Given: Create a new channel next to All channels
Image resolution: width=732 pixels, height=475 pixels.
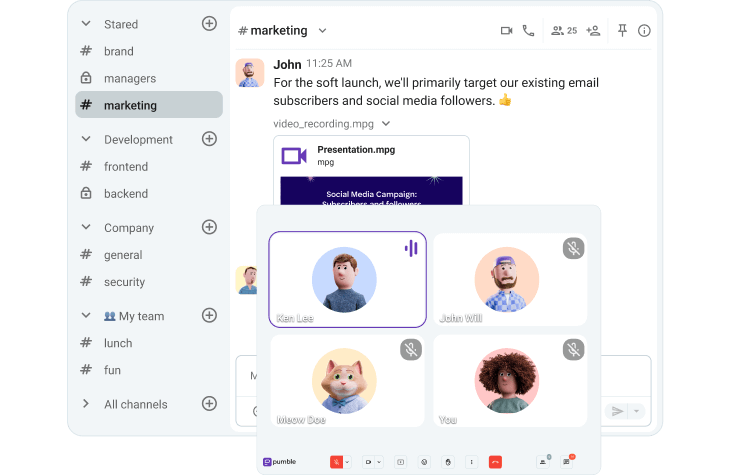Looking at the screenshot, I should pyautogui.click(x=209, y=404).
